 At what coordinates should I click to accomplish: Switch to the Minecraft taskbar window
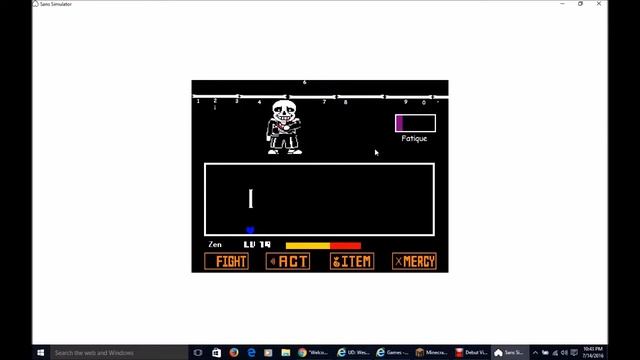point(431,353)
